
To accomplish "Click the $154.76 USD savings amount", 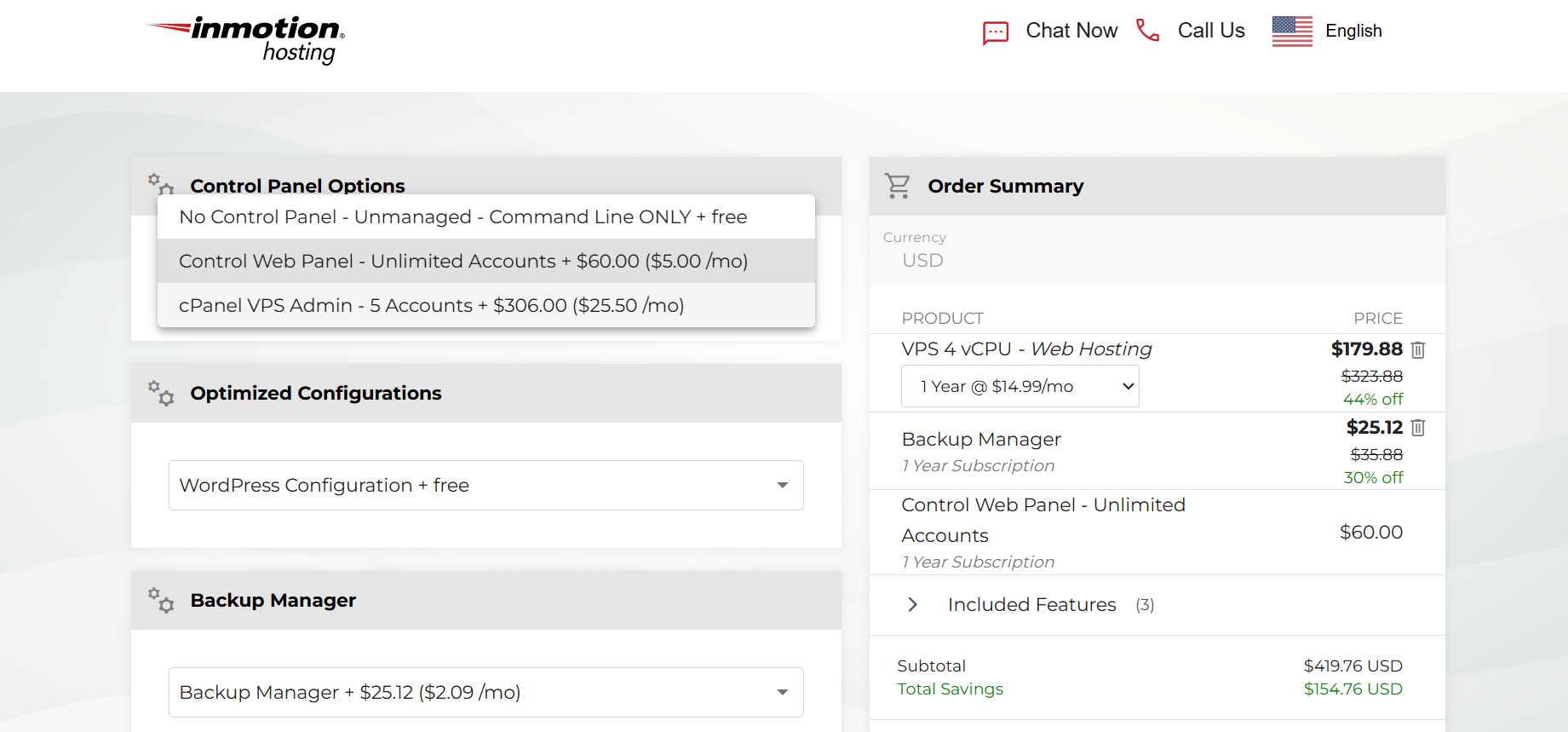I will click(x=1353, y=689).
